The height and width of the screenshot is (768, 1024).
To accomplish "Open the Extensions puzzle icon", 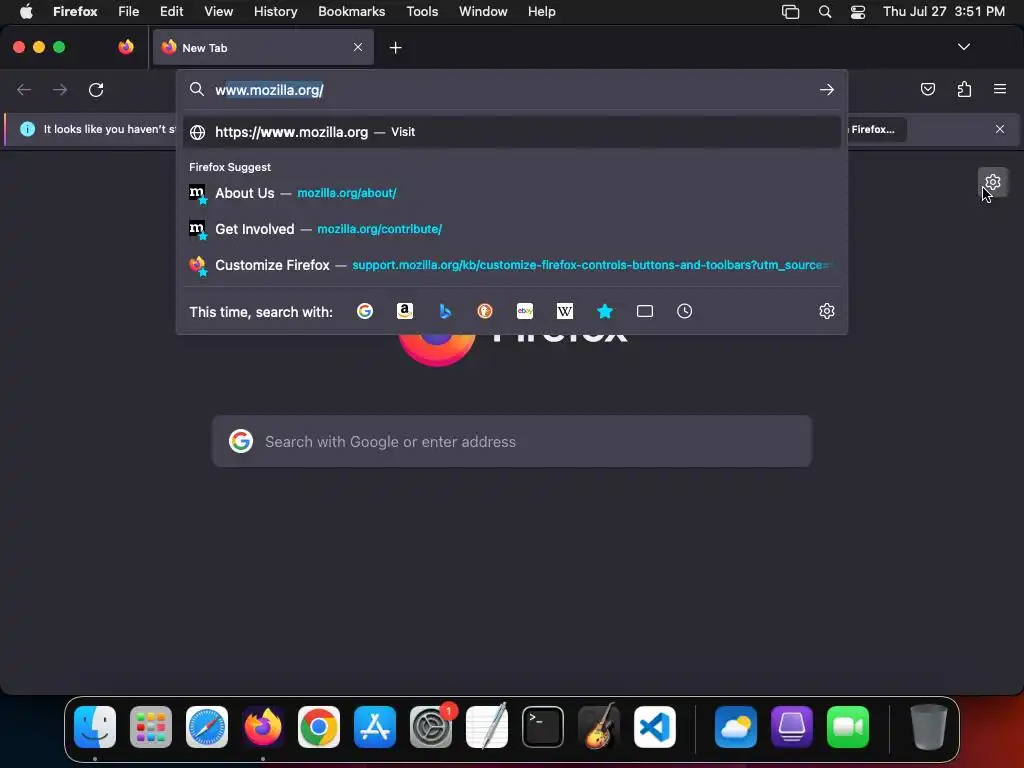I will point(964,89).
